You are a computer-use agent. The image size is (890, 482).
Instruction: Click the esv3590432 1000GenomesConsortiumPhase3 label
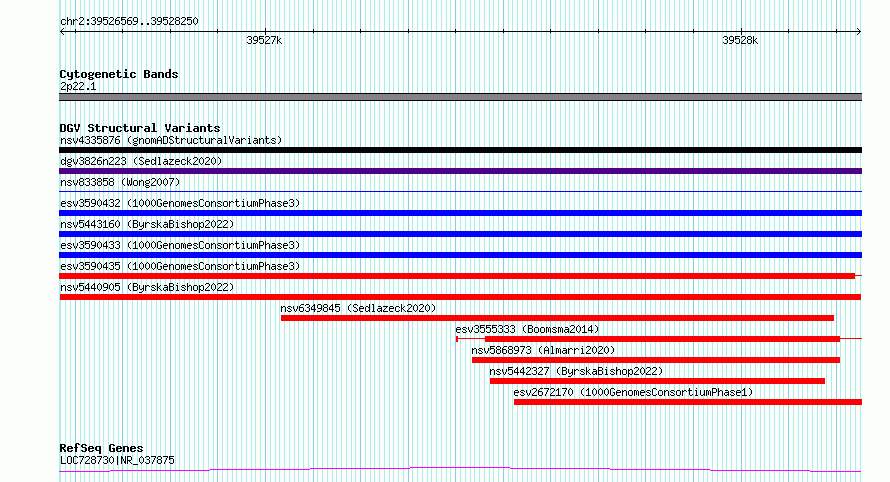coord(180,203)
